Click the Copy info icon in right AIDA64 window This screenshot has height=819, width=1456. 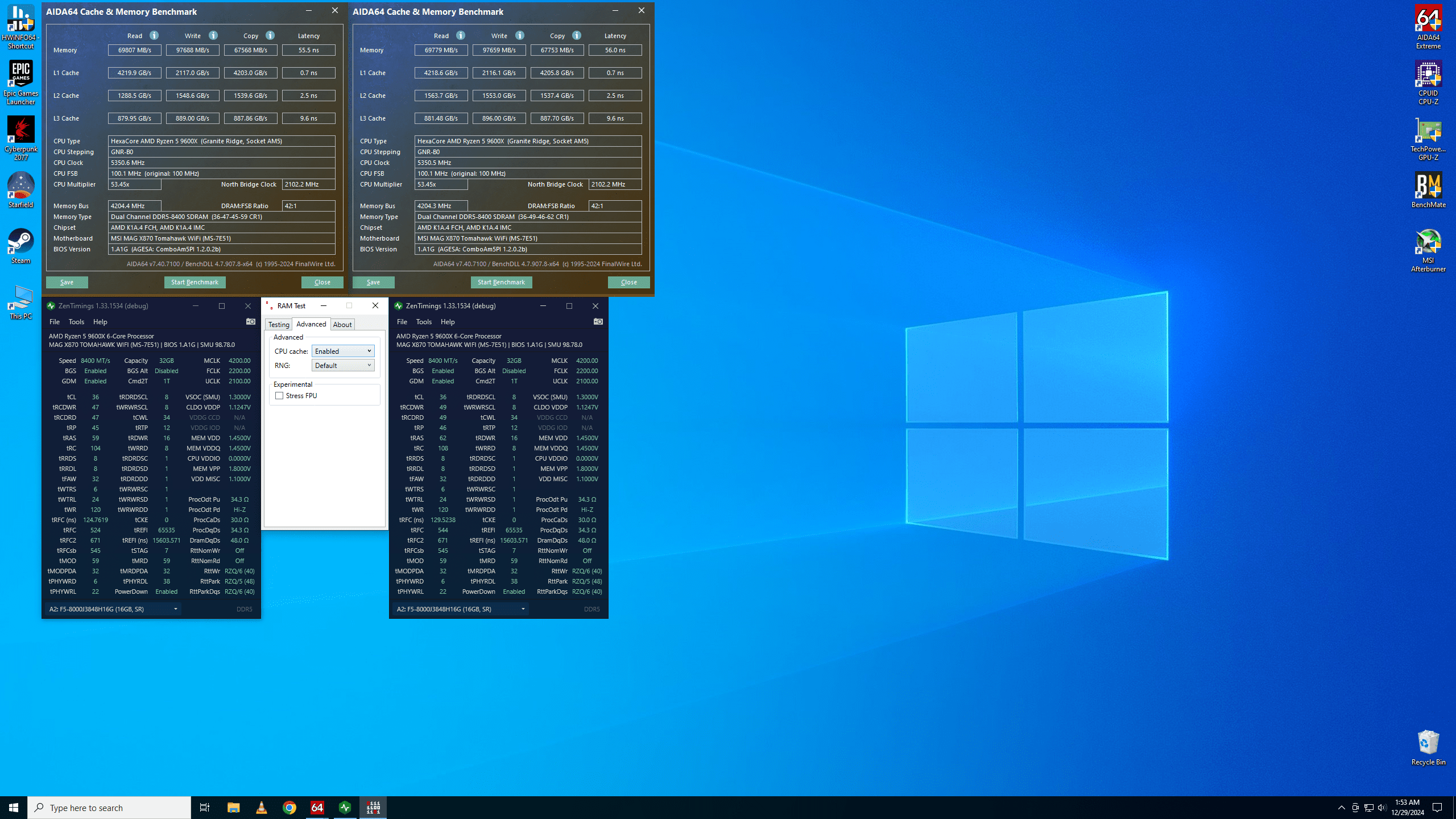[x=577, y=35]
